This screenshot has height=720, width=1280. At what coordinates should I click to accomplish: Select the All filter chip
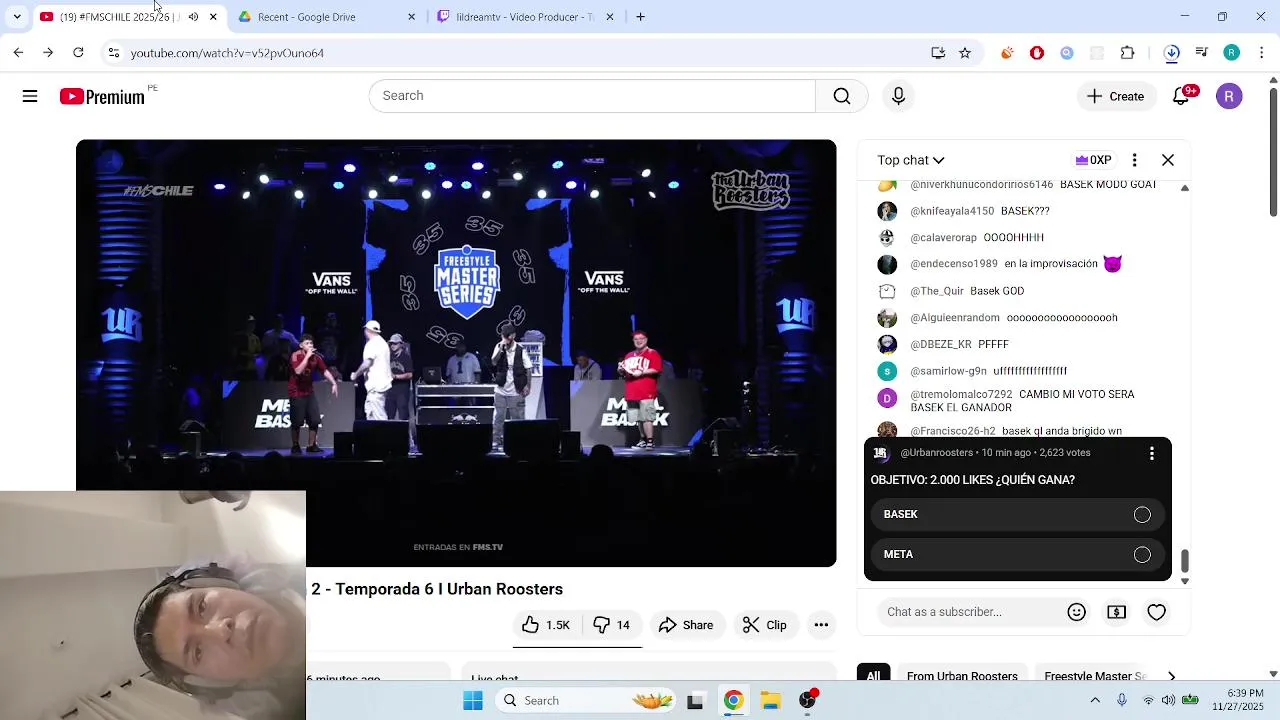874,676
